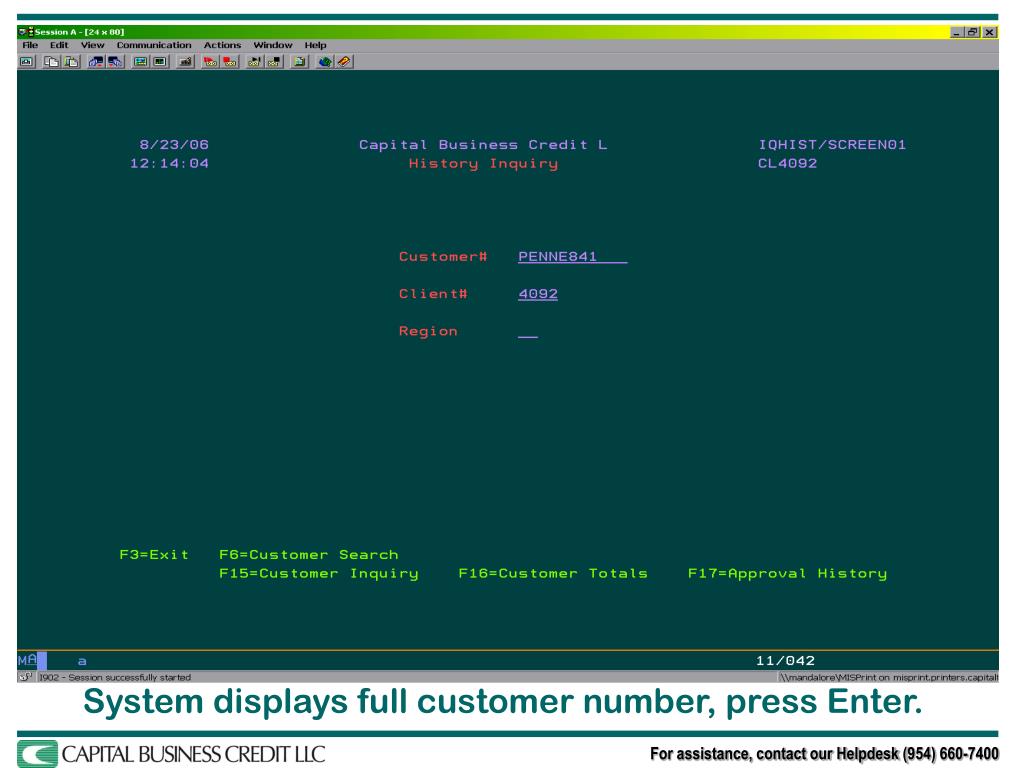Click the 8/23/06 date text
1024x768 pixels.
coord(174,145)
